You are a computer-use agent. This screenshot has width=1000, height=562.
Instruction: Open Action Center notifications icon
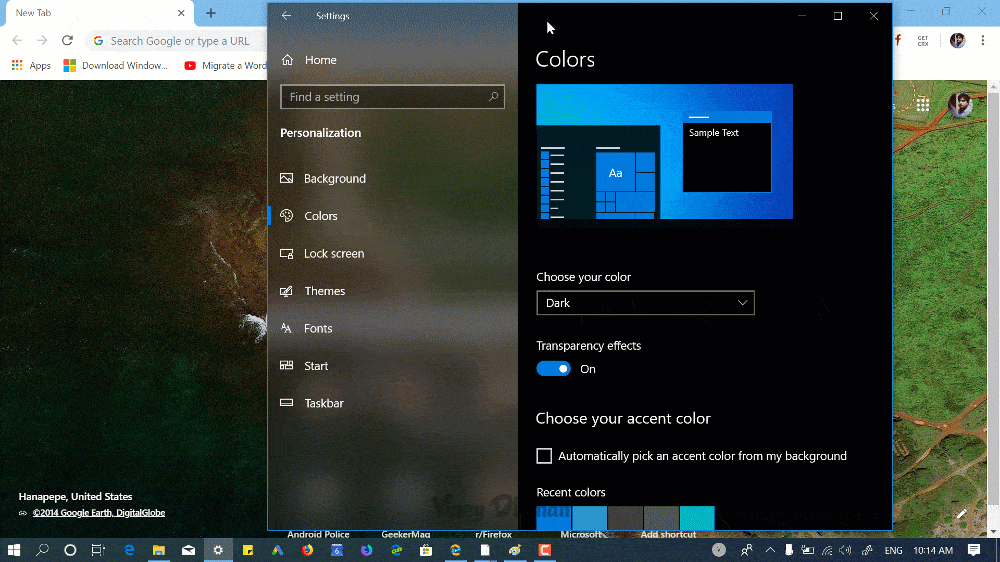tap(974, 550)
